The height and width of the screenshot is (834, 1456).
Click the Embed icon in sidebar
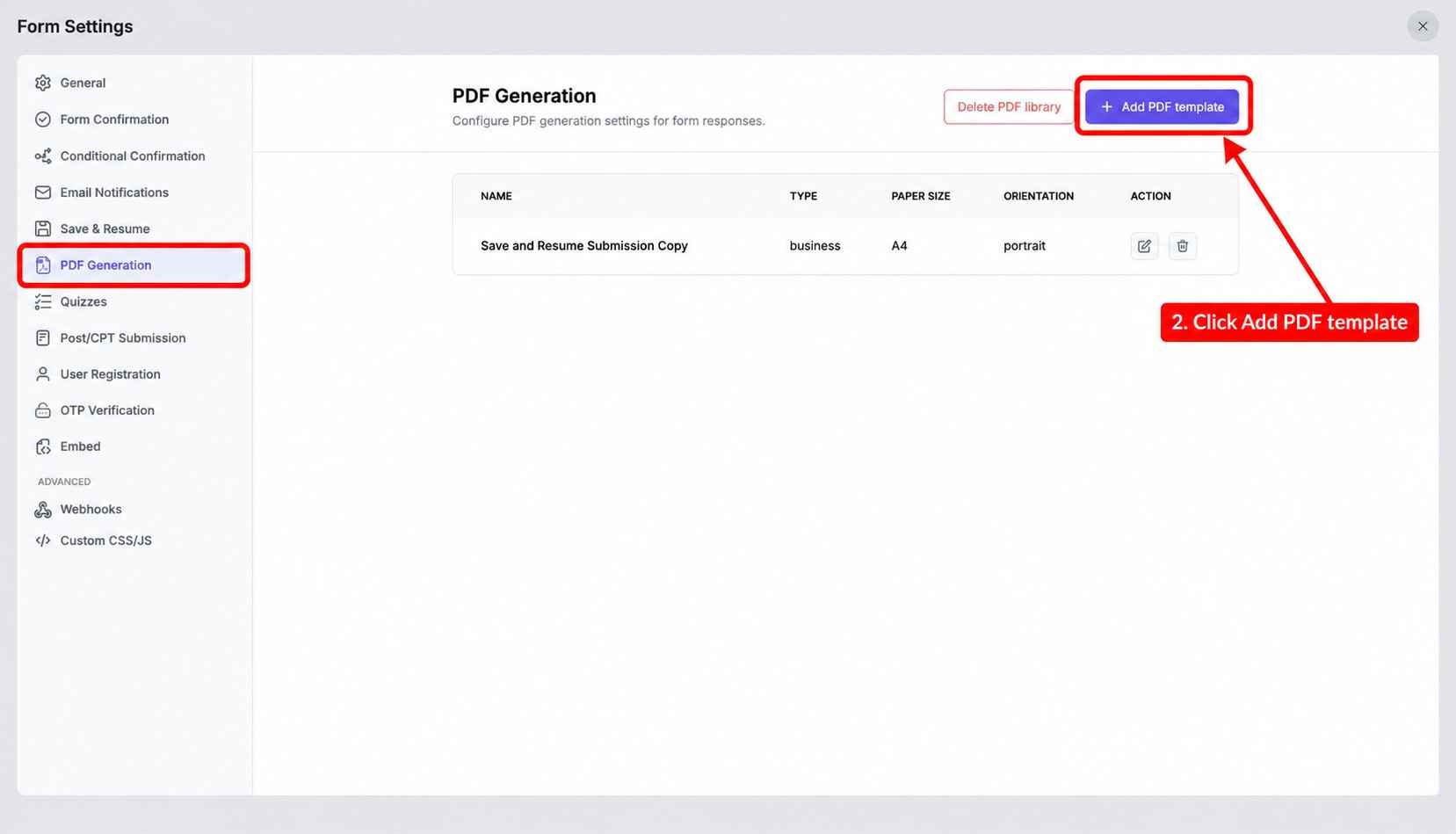click(43, 446)
